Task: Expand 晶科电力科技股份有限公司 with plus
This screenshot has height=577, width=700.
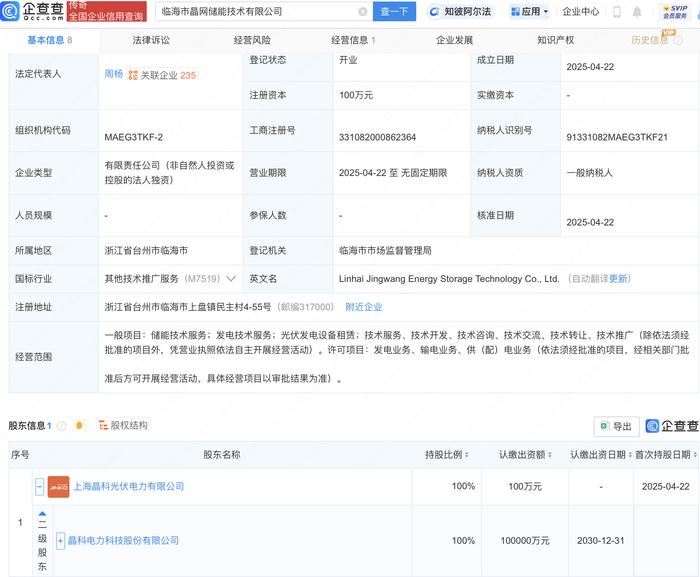Action: coord(60,541)
